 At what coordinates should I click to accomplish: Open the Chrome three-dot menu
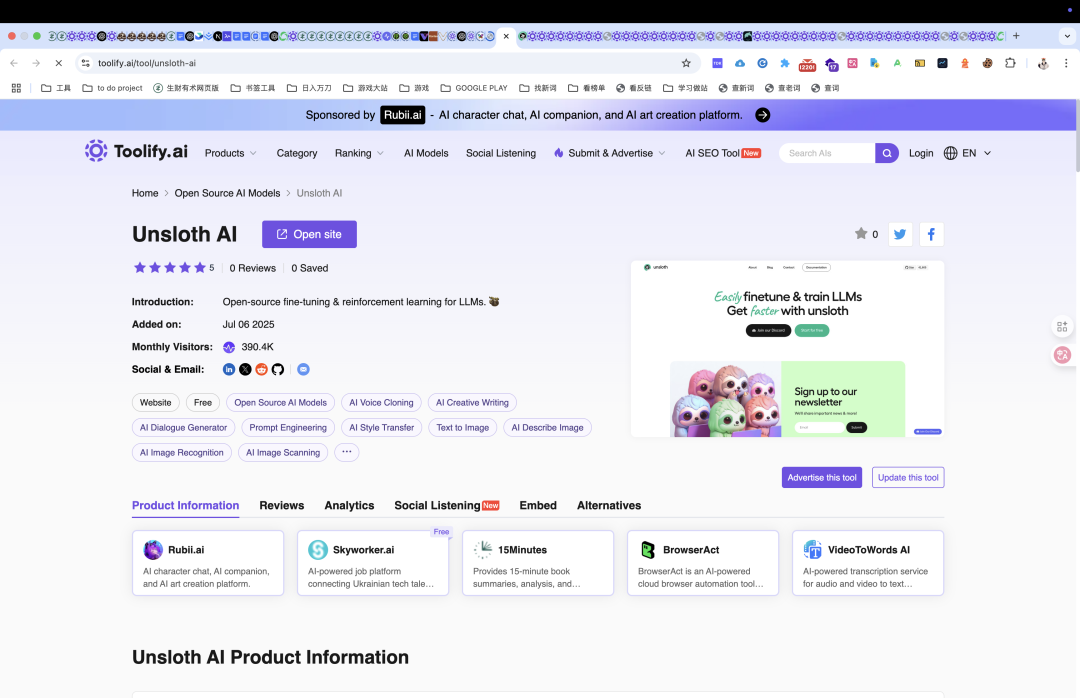pos(1066,63)
